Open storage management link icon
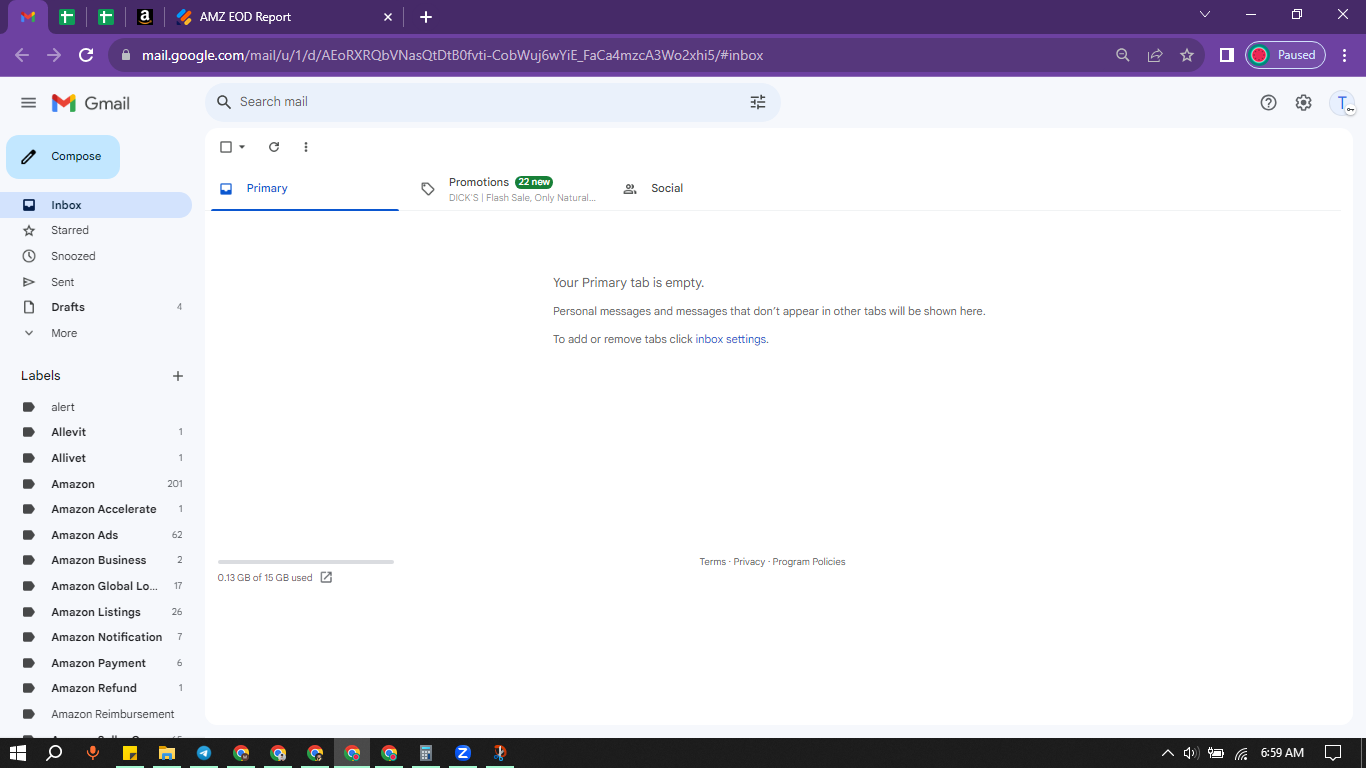The height and width of the screenshot is (768, 1366). [x=326, y=577]
